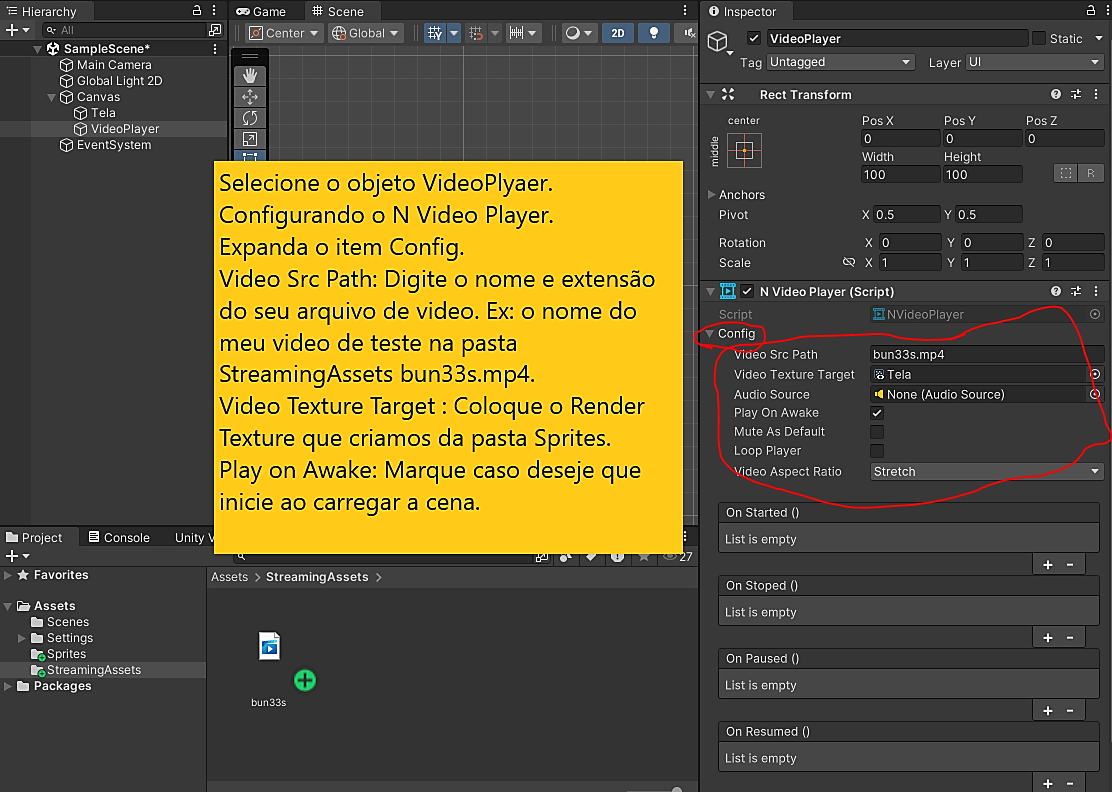
Task: Open Video Aspect Ratio Stretch dropdown
Action: pos(986,472)
